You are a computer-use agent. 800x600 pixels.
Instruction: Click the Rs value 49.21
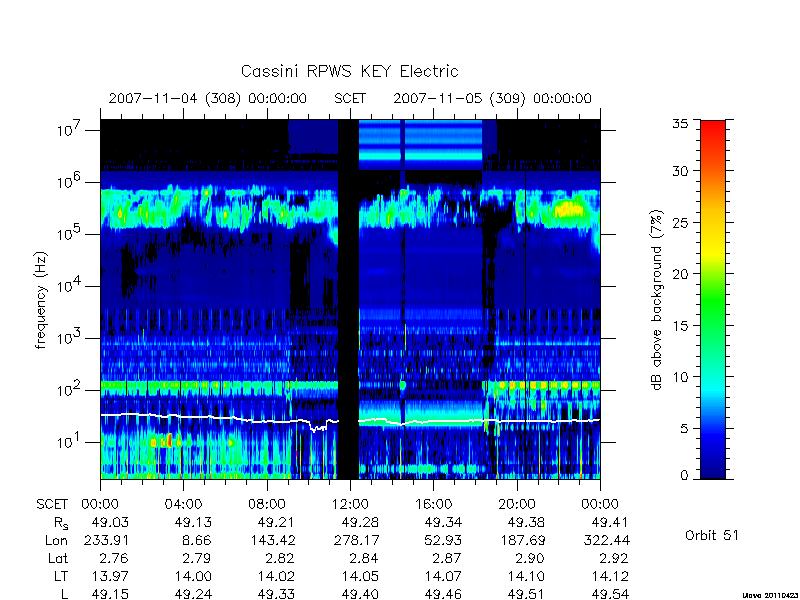coord(277,522)
